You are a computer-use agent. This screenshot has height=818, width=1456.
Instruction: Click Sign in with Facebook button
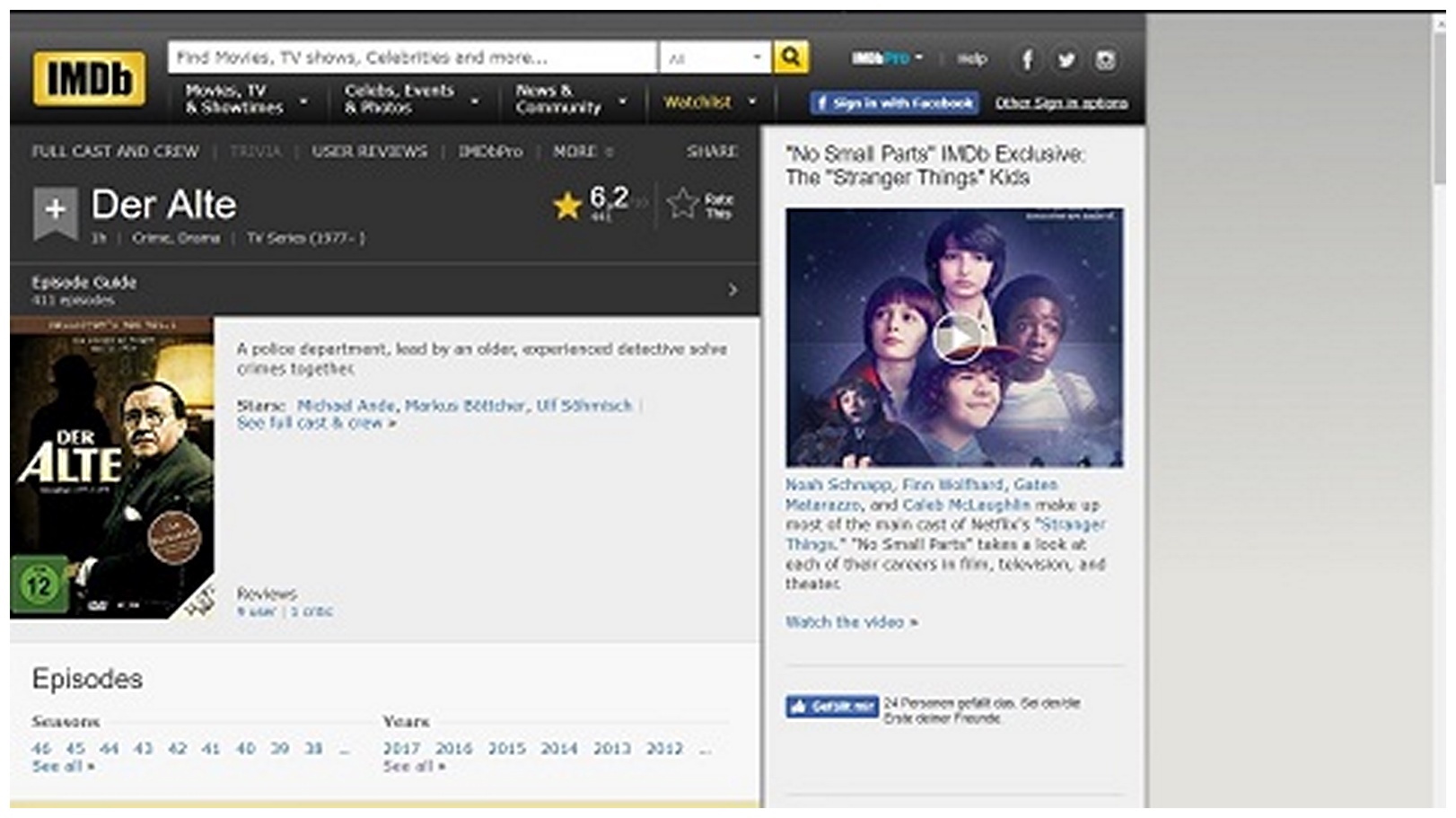pos(894,103)
